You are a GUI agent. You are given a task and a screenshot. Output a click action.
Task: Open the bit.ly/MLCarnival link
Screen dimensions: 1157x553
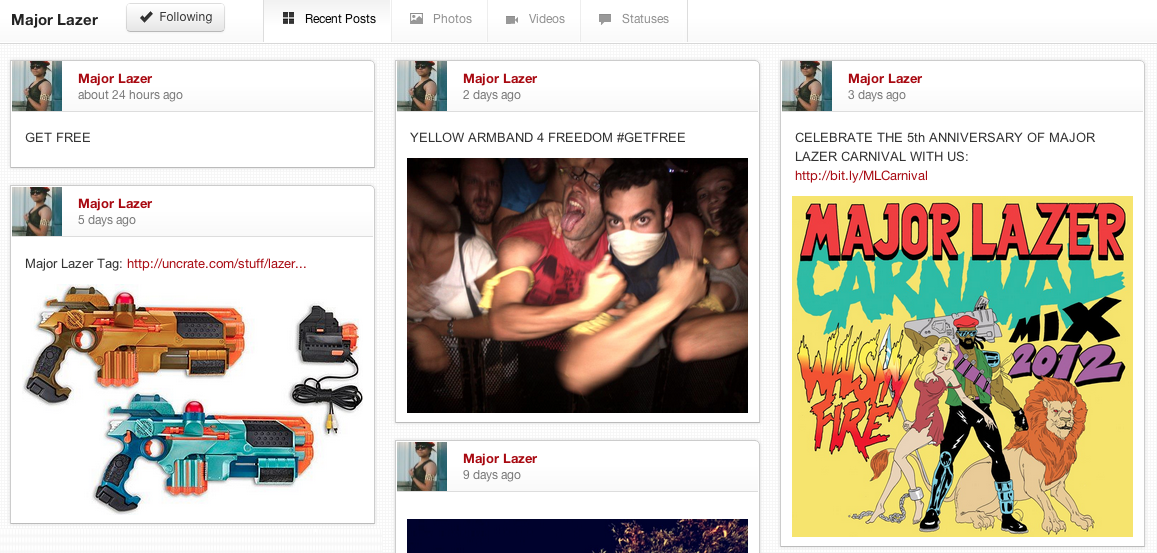tap(861, 176)
